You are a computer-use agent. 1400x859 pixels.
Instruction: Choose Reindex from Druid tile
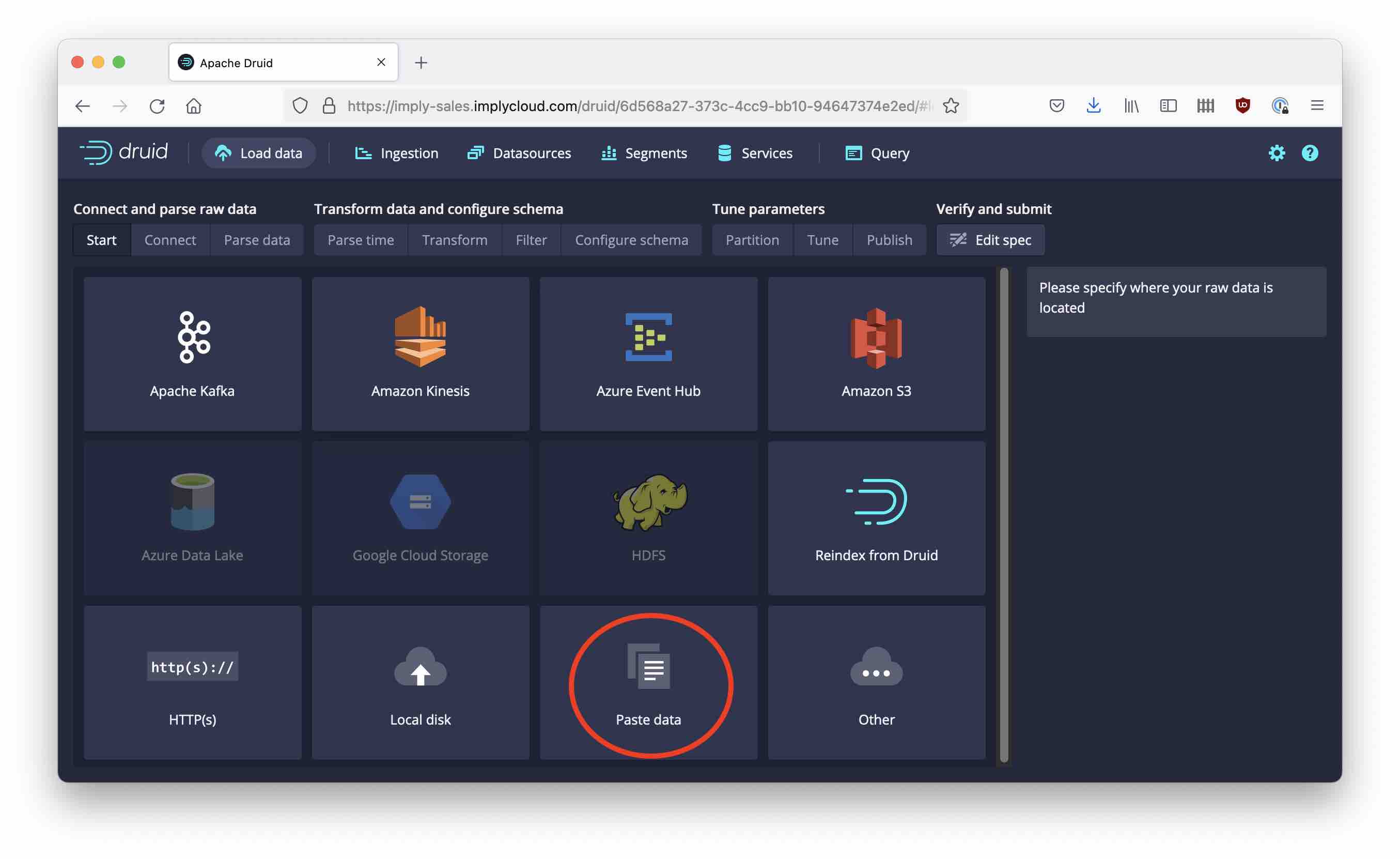[876, 518]
